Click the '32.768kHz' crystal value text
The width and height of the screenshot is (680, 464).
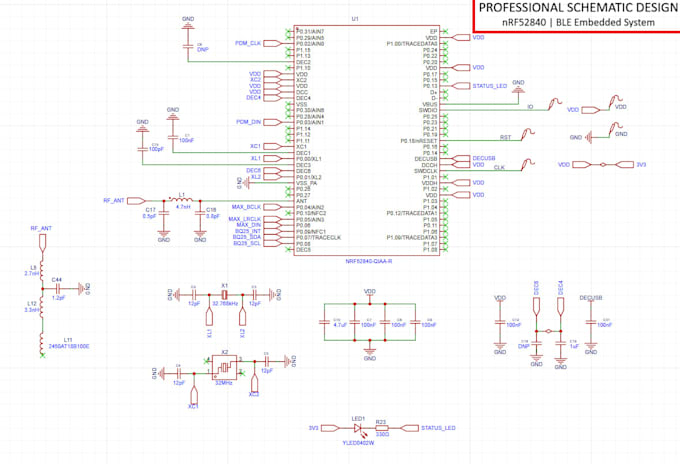coord(225,304)
